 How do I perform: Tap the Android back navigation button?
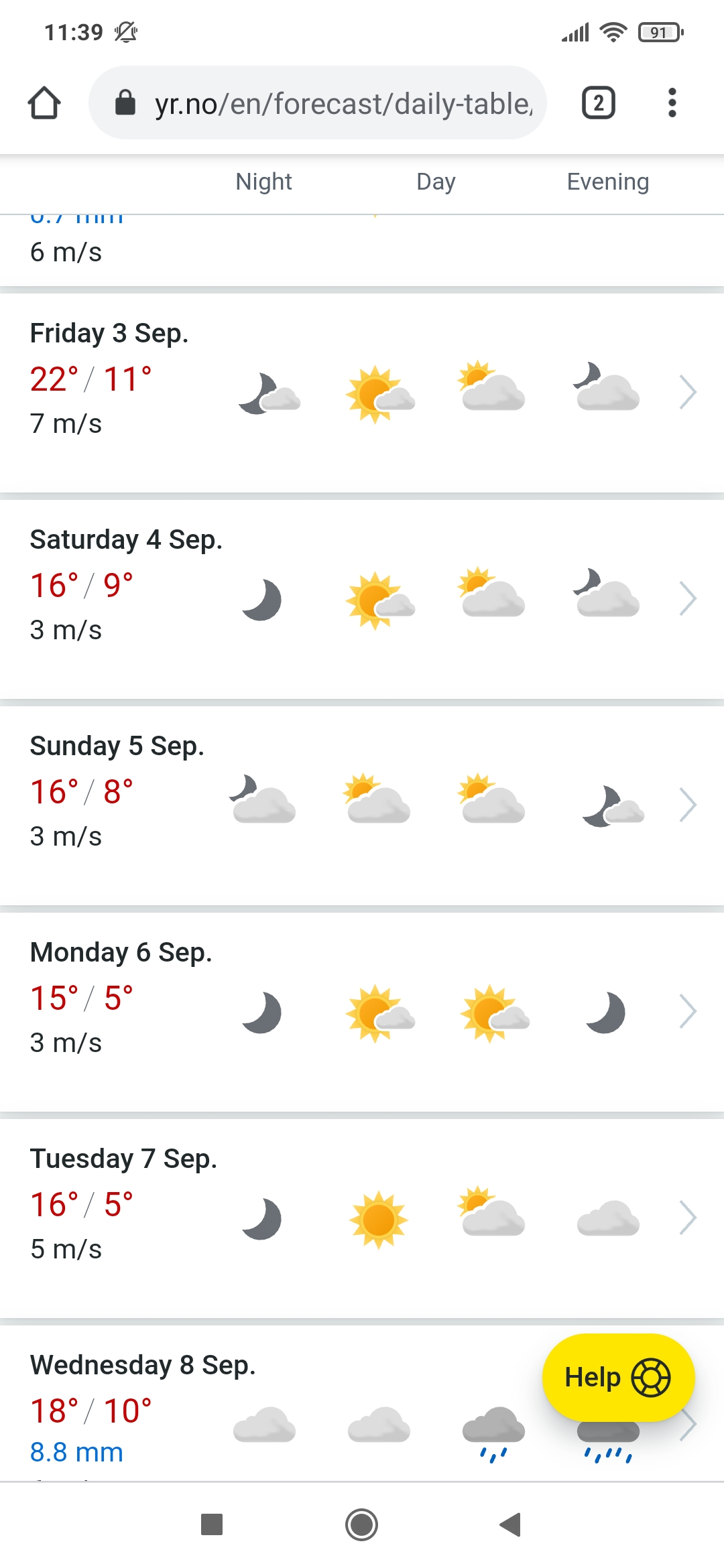[x=511, y=1524]
